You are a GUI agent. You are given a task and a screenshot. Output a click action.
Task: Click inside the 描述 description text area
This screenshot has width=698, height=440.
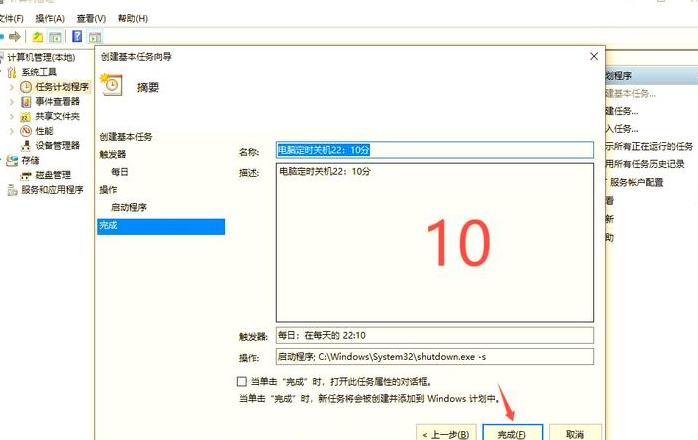pyautogui.click(x=434, y=242)
